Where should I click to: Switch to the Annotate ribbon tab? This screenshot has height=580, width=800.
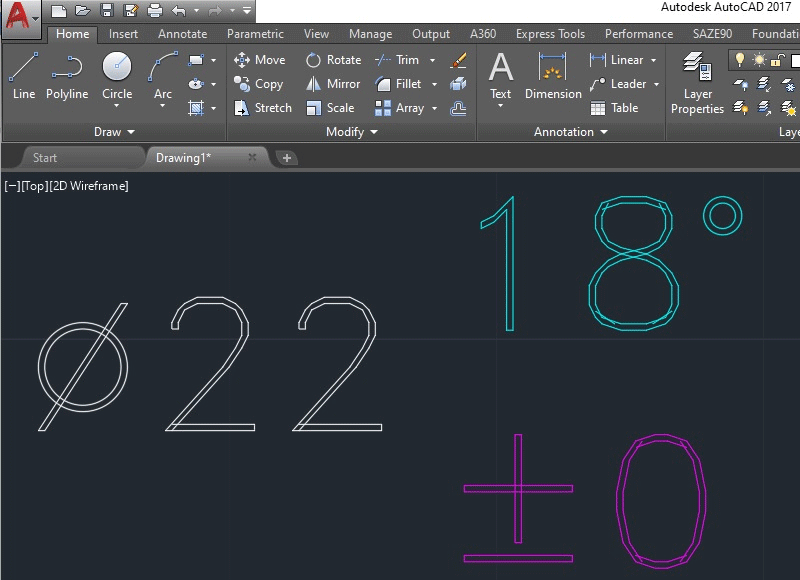(x=182, y=34)
